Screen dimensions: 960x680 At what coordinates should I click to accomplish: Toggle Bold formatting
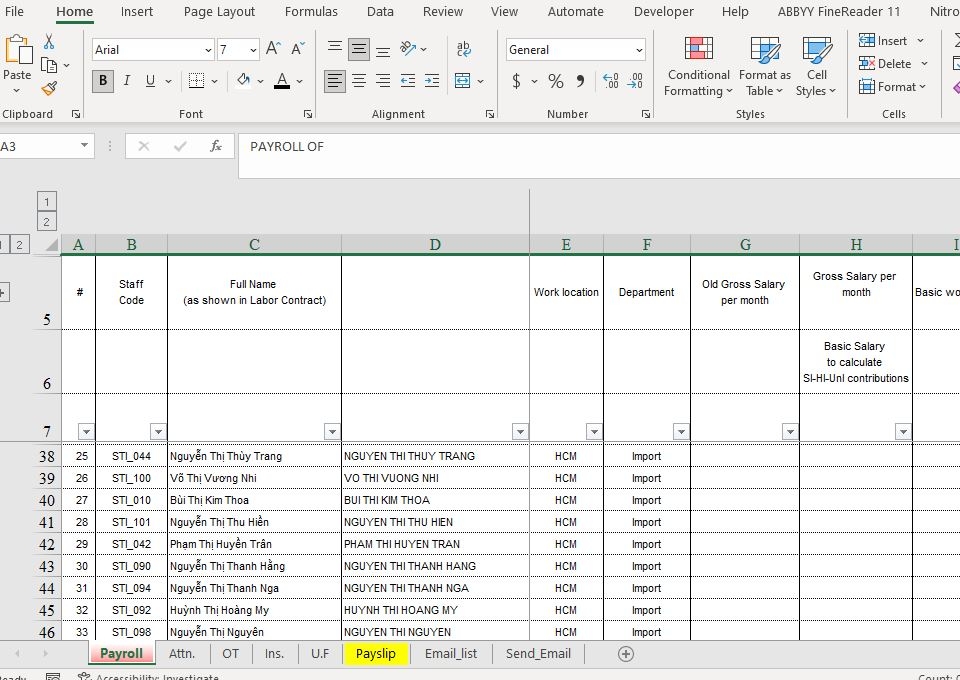click(103, 81)
